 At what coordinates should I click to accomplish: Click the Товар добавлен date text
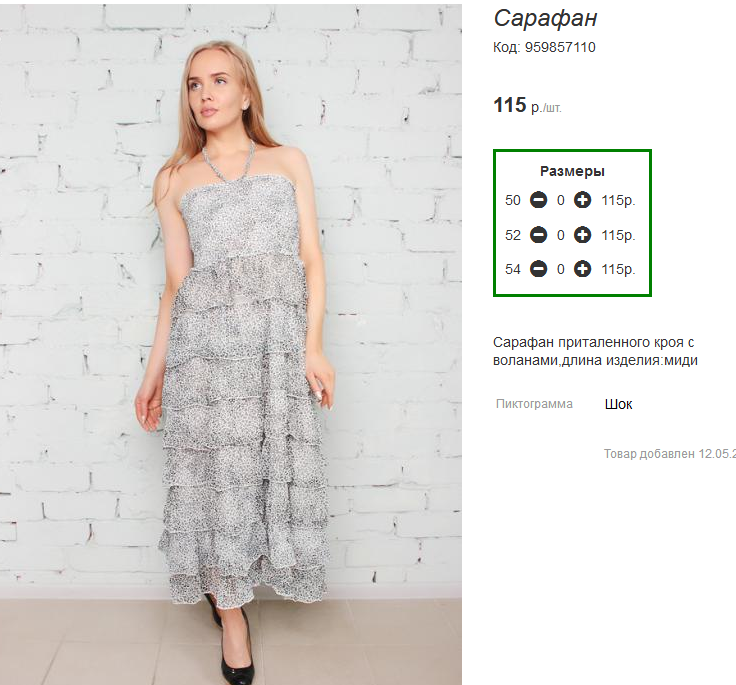click(669, 454)
